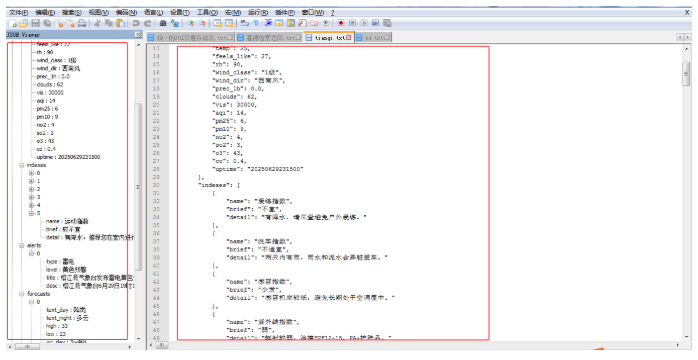The width and height of the screenshot is (698, 360).
Task: Open the 插件(P) menu
Action: [285, 12]
